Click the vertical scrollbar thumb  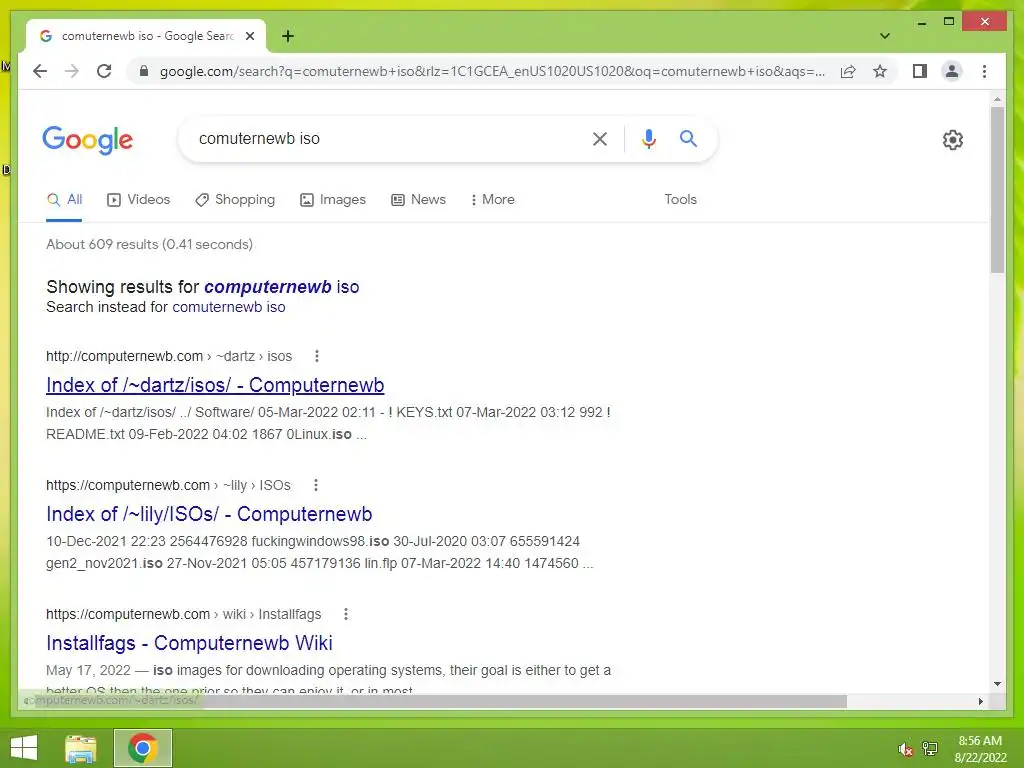pos(997,189)
